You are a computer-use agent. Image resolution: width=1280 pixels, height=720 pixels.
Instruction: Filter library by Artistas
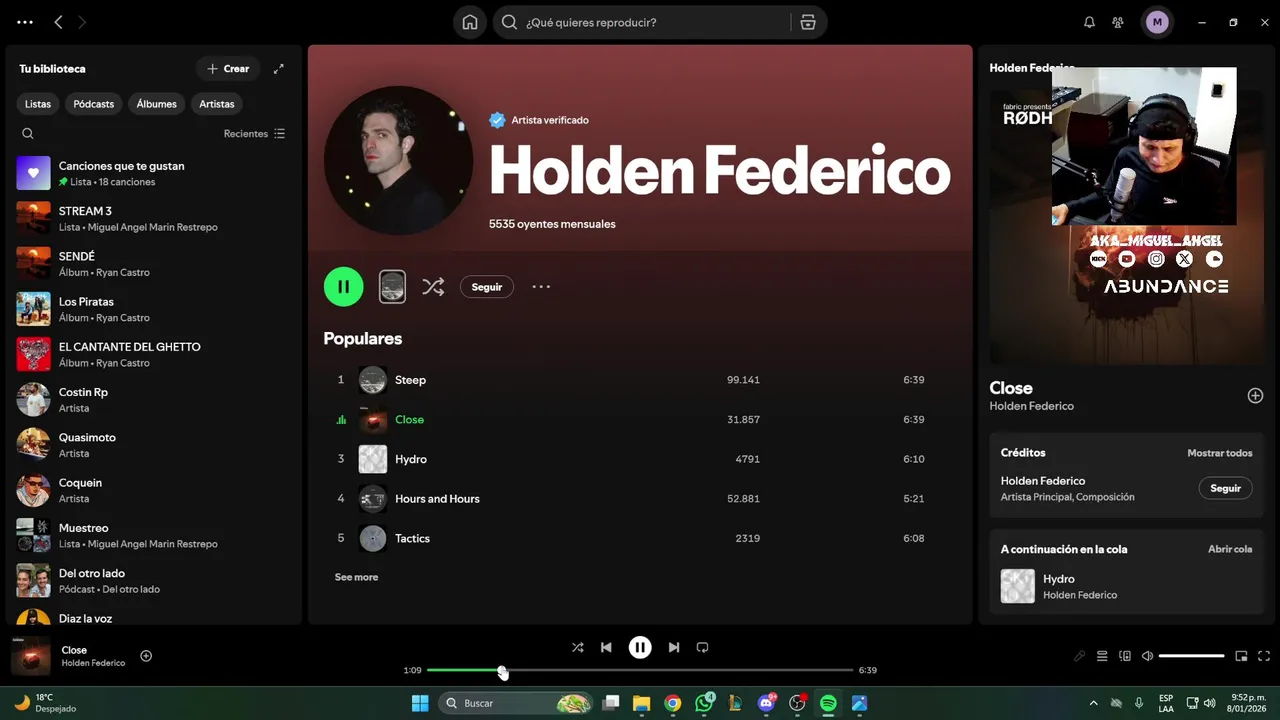[x=217, y=104]
